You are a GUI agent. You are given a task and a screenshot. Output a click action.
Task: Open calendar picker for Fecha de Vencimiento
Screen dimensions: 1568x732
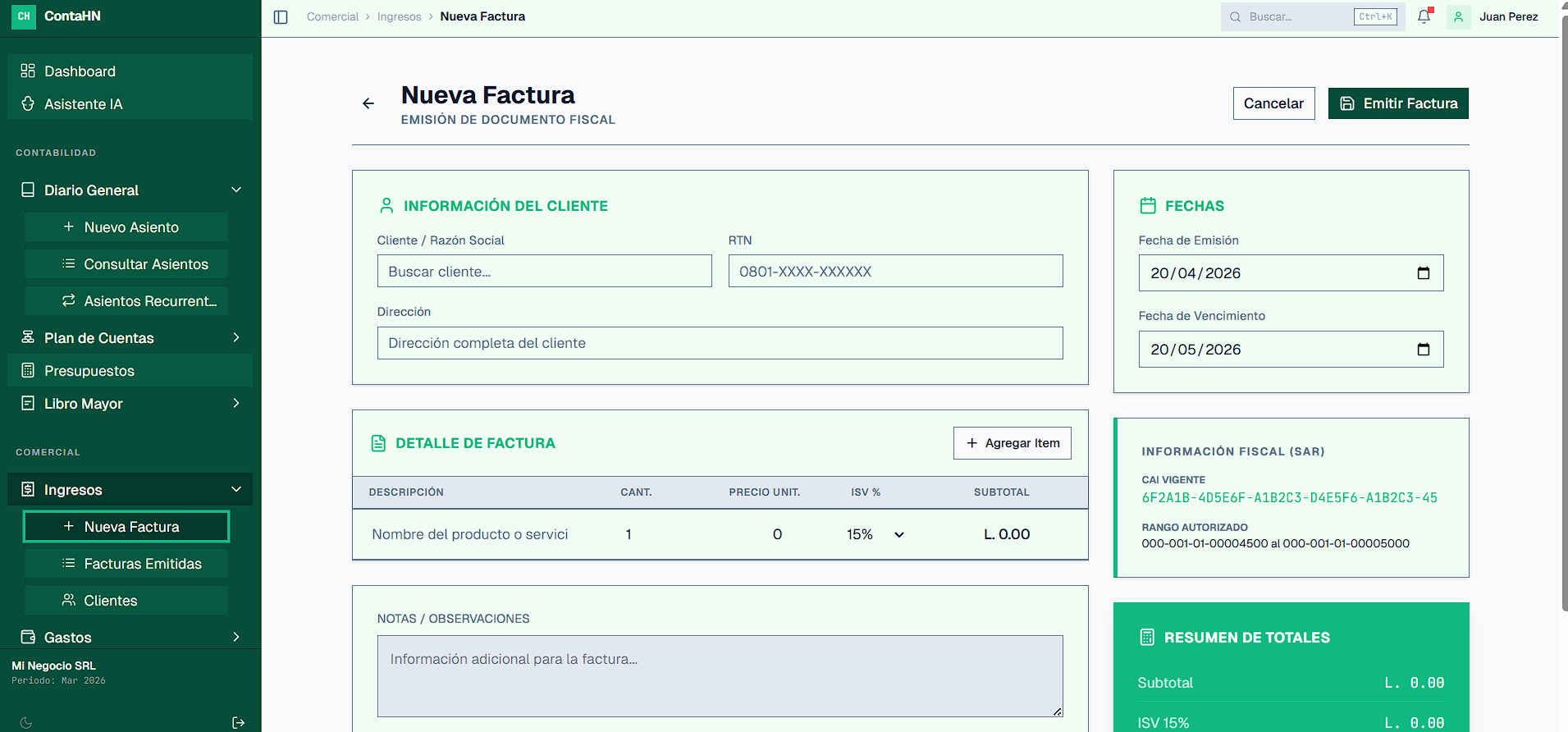coord(1424,350)
